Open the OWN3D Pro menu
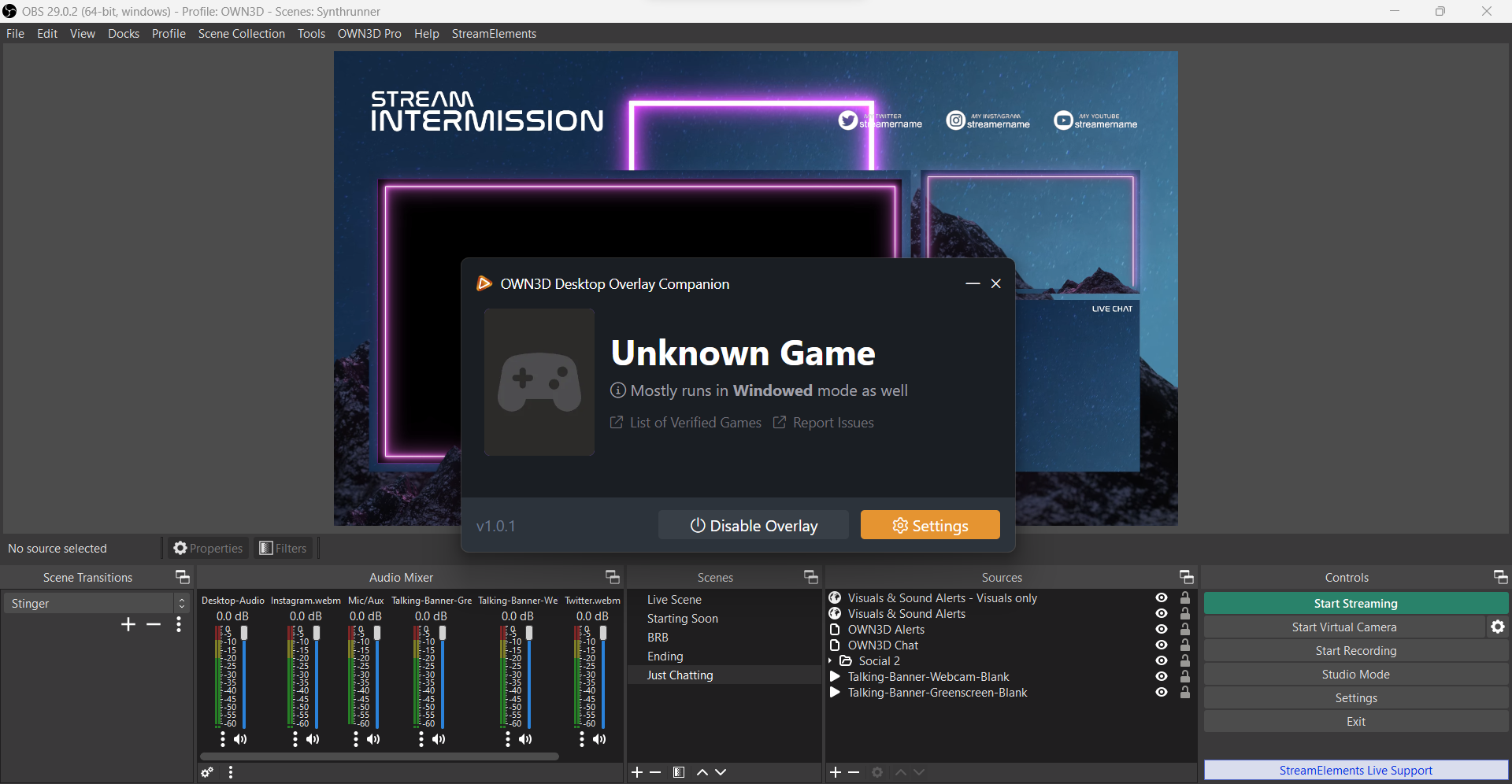Screen dimensions: 1512x784 (369, 34)
